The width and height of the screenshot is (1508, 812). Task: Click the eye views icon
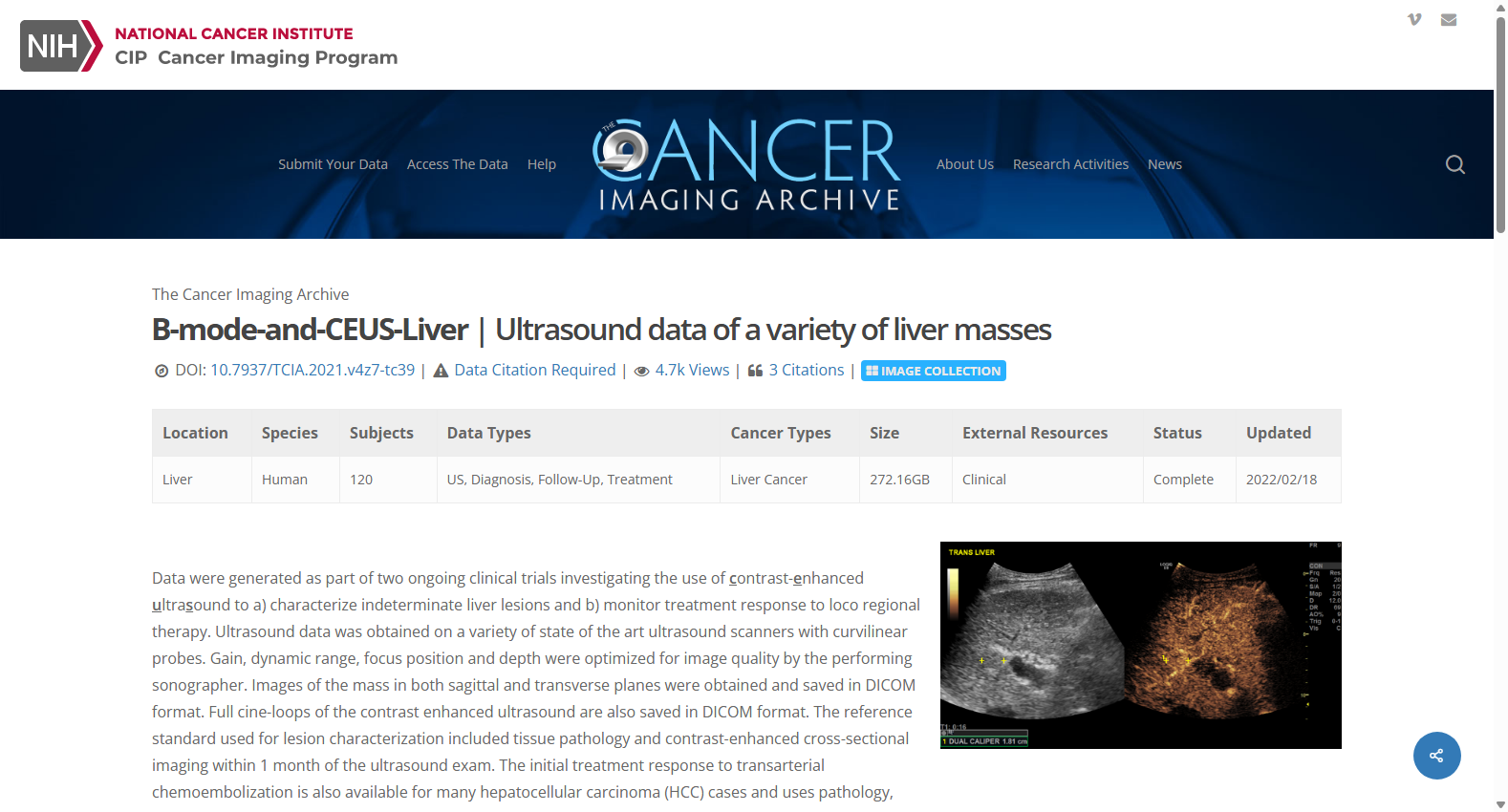pos(642,371)
